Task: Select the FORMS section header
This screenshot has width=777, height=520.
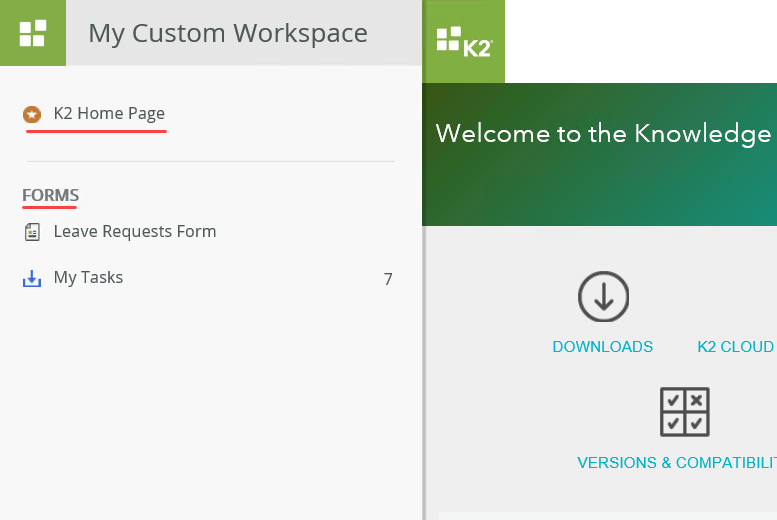Action: pyautogui.click(x=50, y=195)
